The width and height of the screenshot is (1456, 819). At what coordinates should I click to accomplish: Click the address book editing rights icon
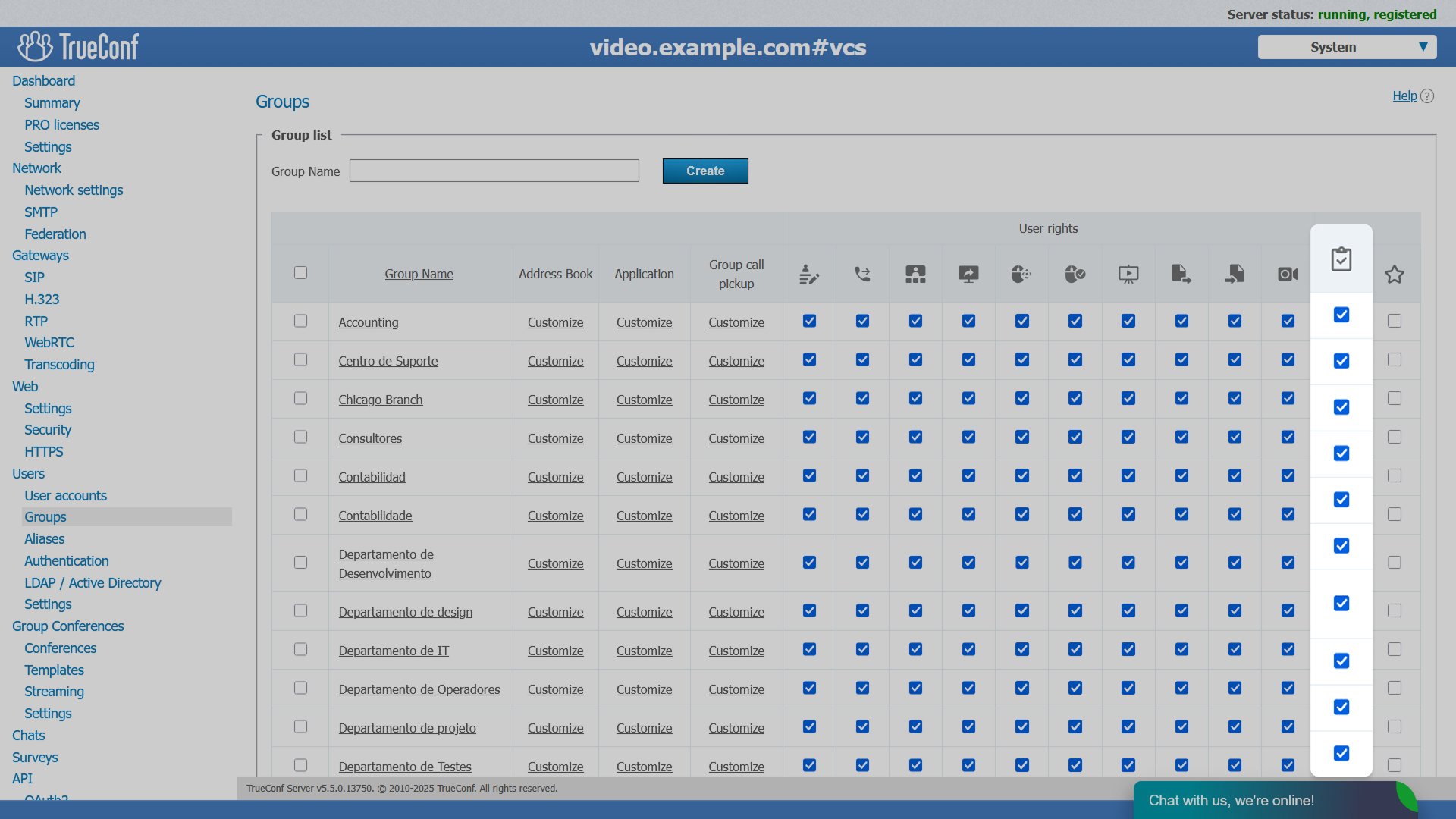click(809, 274)
